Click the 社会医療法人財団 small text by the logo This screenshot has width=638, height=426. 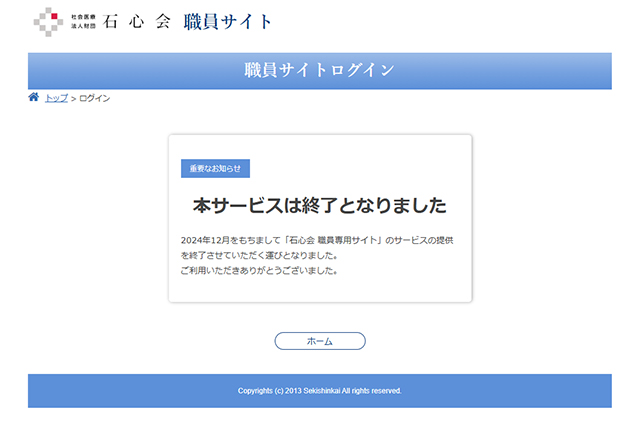click(84, 22)
